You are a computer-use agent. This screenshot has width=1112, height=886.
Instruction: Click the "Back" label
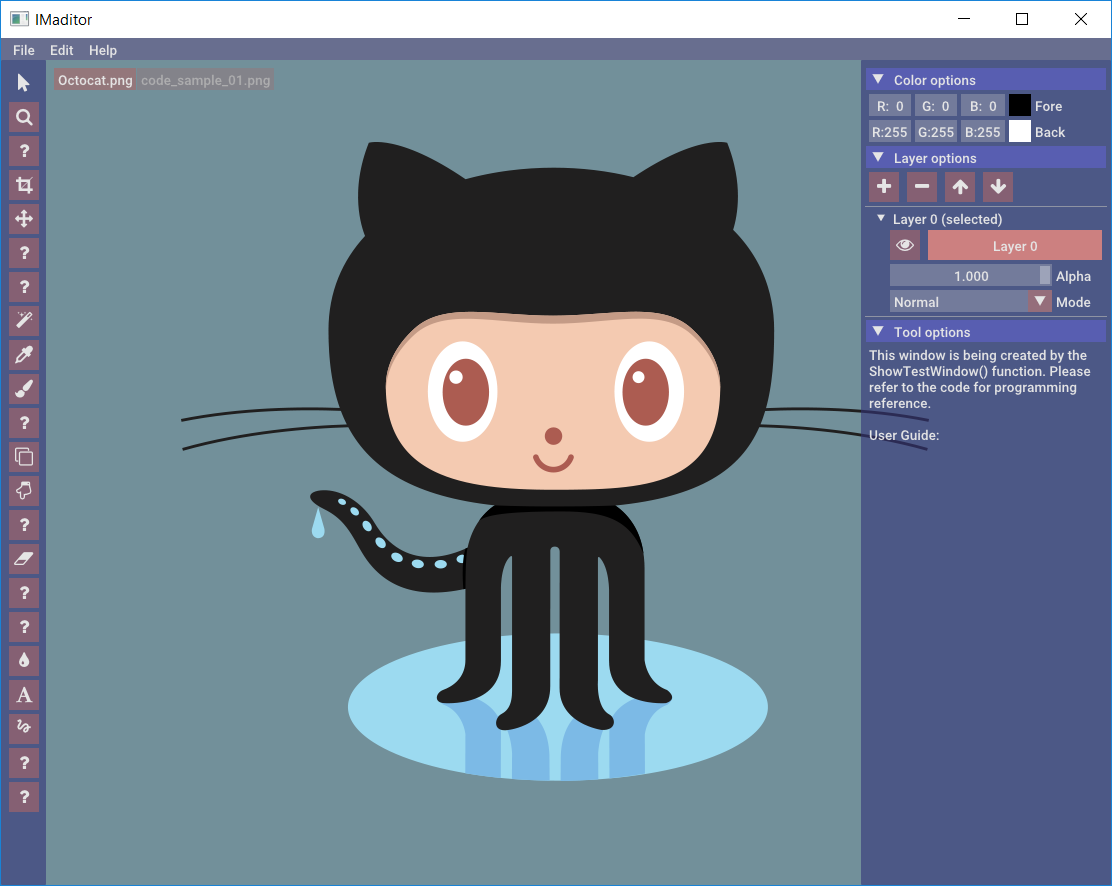click(1050, 131)
